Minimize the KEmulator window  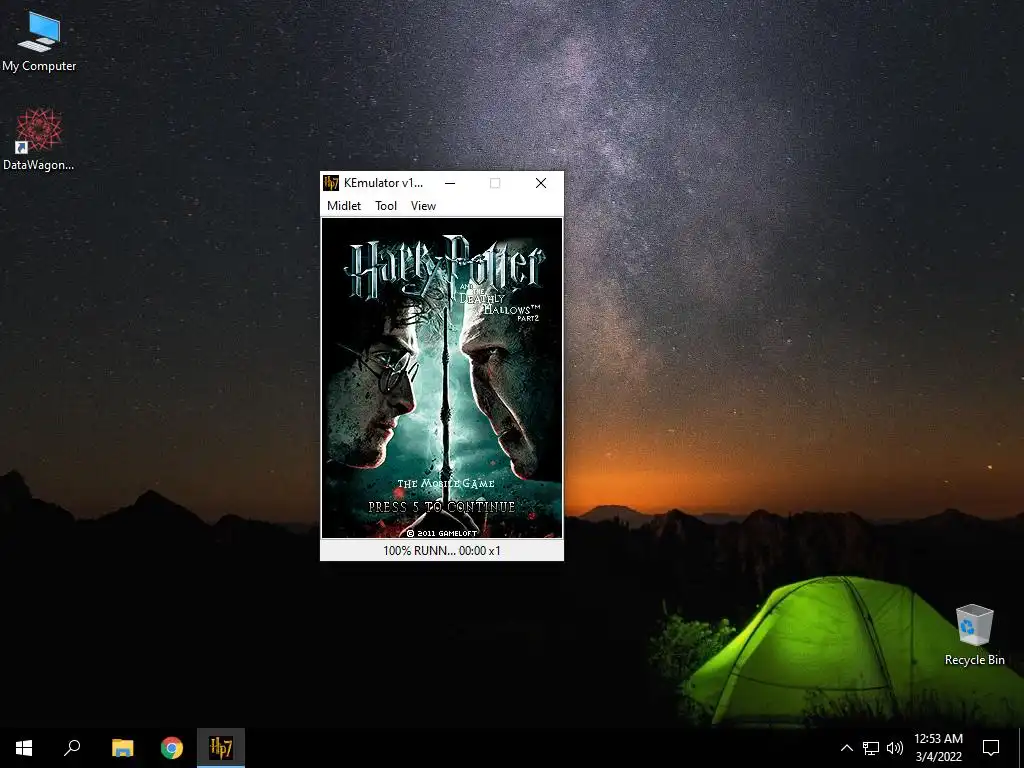(x=450, y=183)
